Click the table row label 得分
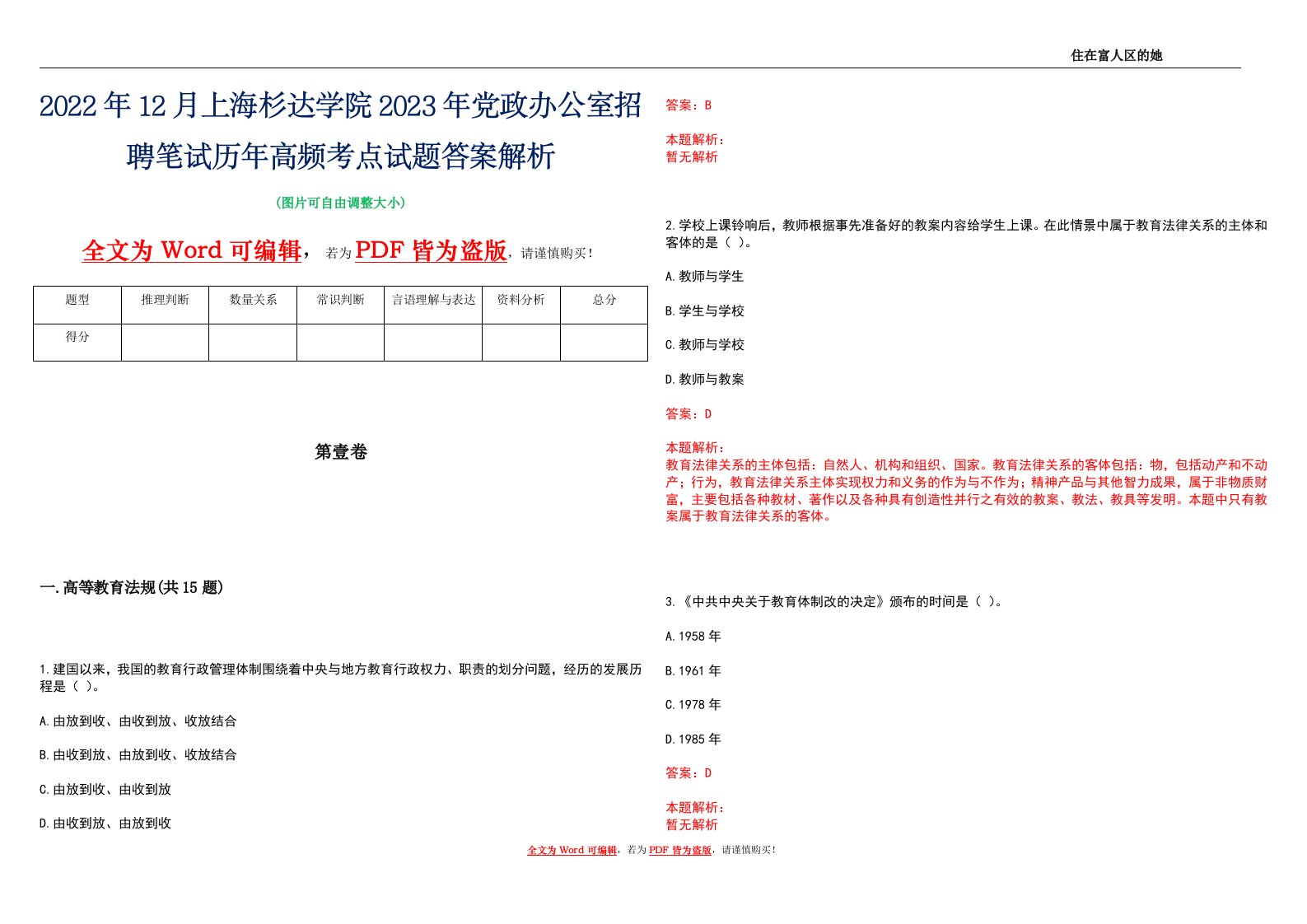 click(77, 337)
